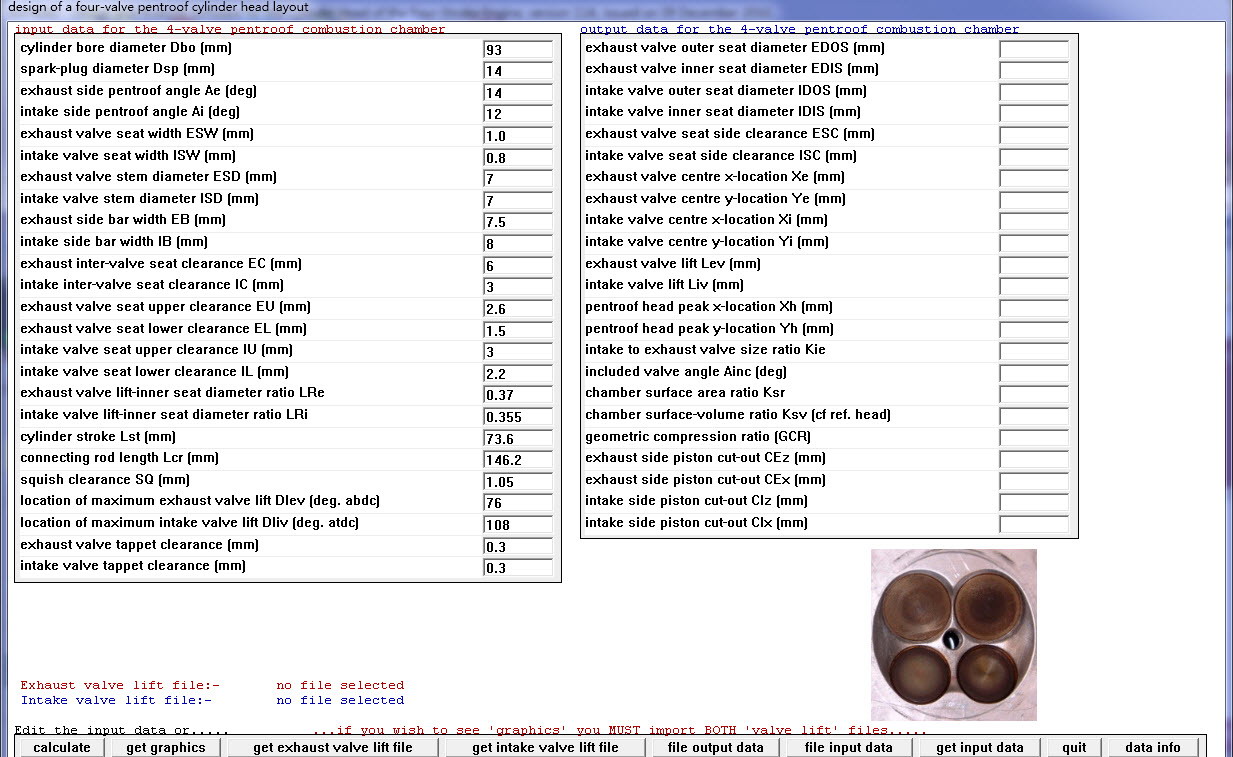Screen dimensions: 1233x757
Task: Click the calculate button
Action: click(x=62, y=747)
